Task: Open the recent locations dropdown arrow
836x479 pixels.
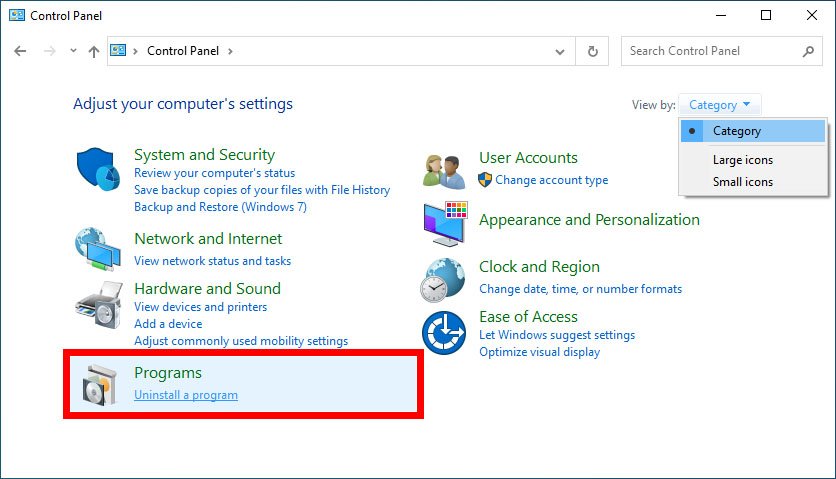Action: 73,51
